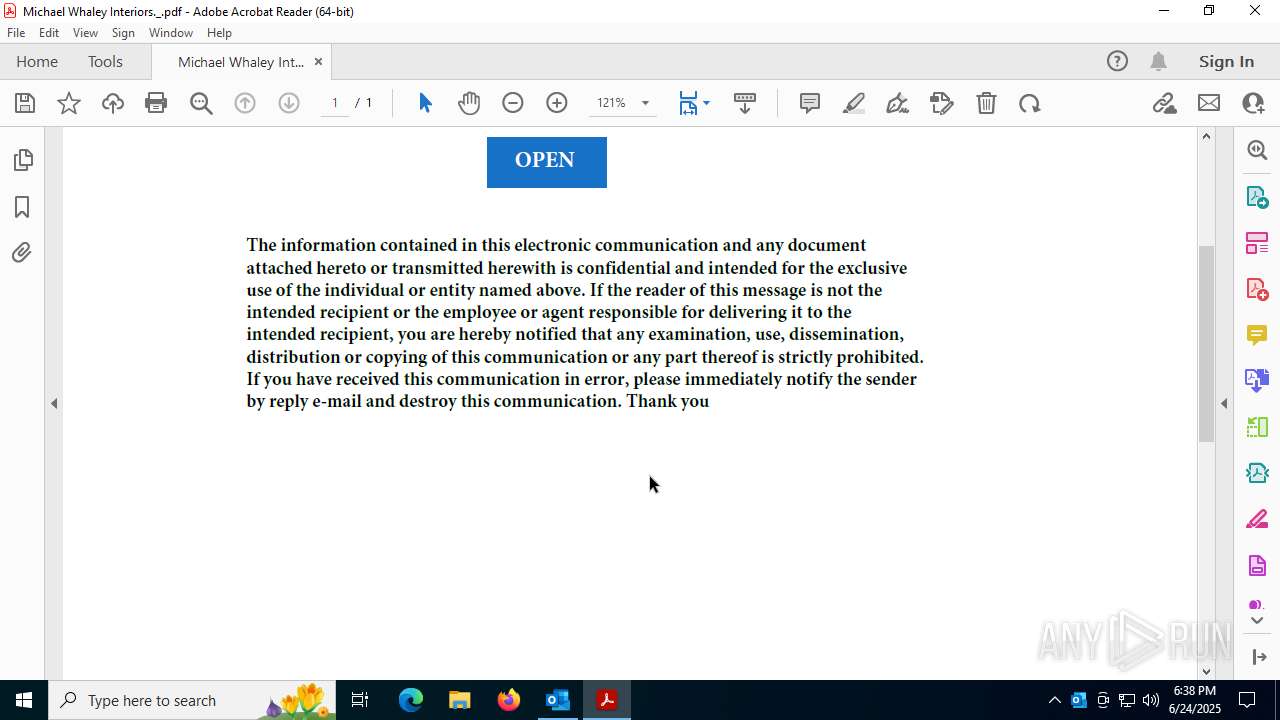Open Create PDF tool in right pane
The width and height of the screenshot is (1280, 720).
pos(1257,289)
